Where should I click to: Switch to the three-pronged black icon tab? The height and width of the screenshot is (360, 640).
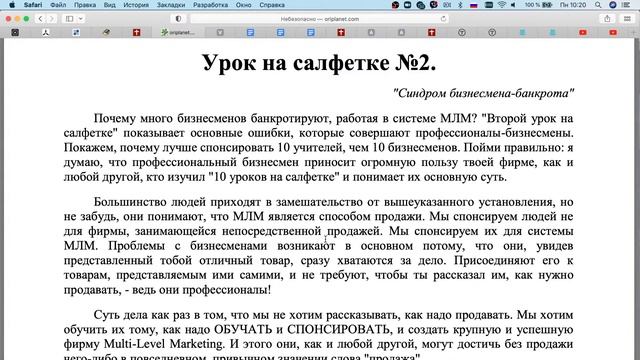pyautogui.click(x=45, y=32)
